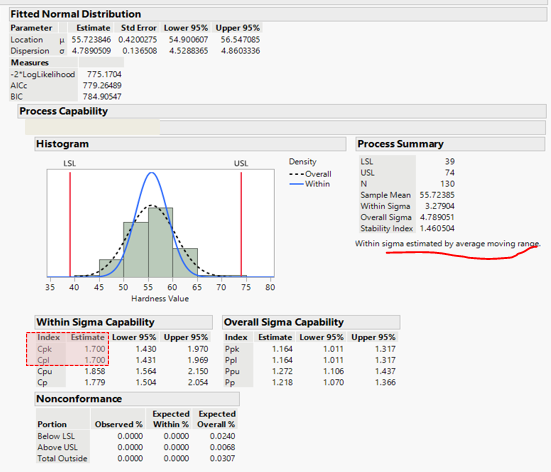
Task: Select the Pp estimate 1.218
Action: coord(282,382)
